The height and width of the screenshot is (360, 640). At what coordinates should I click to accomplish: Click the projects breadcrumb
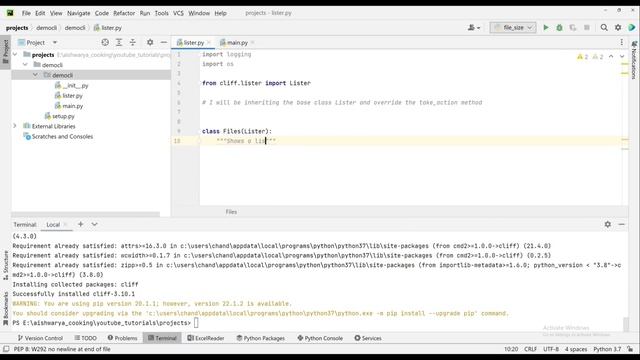[x=17, y=28]
